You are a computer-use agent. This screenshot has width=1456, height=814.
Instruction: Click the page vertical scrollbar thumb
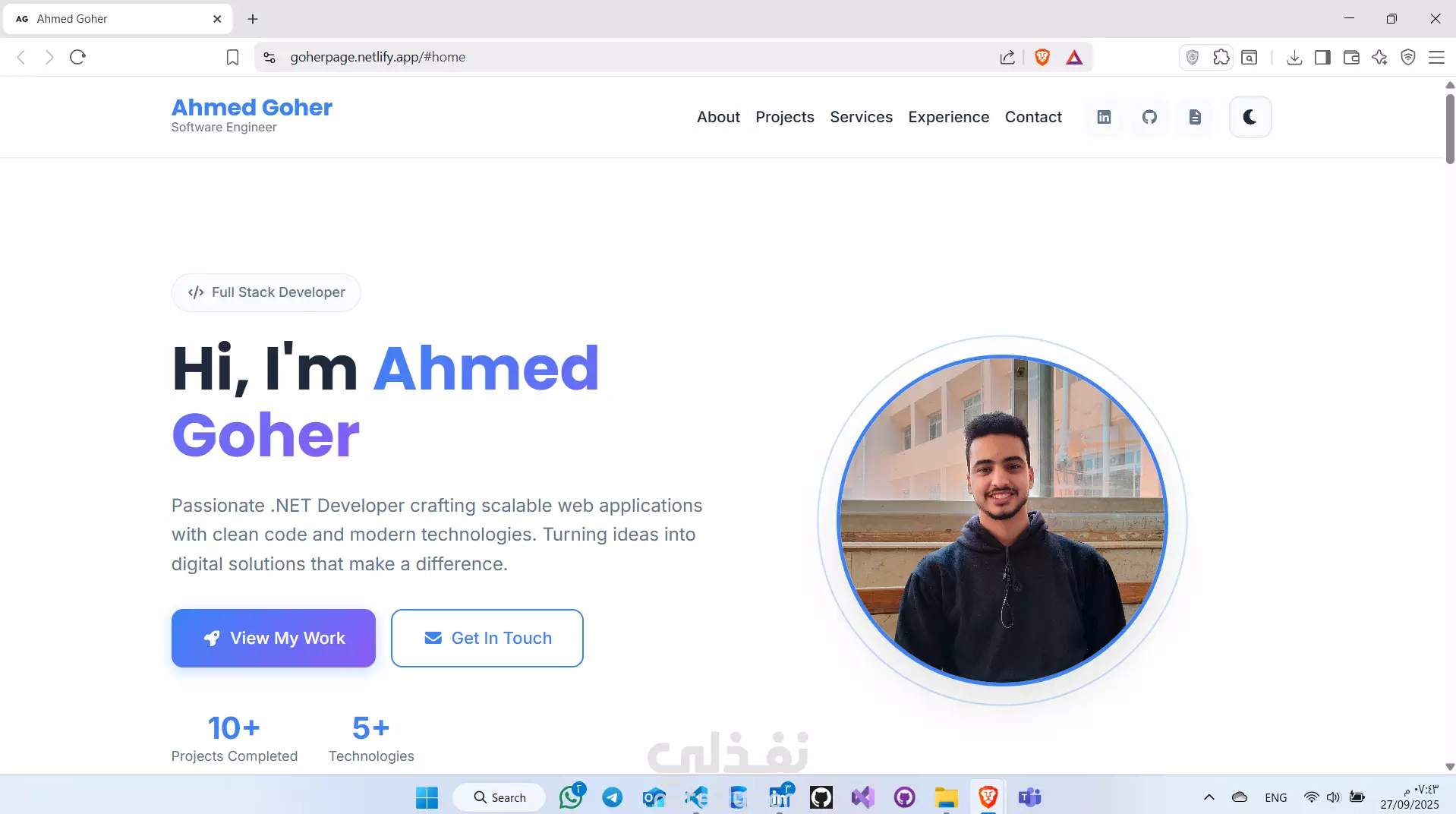pyautogui.click(x=1450, y=128)
